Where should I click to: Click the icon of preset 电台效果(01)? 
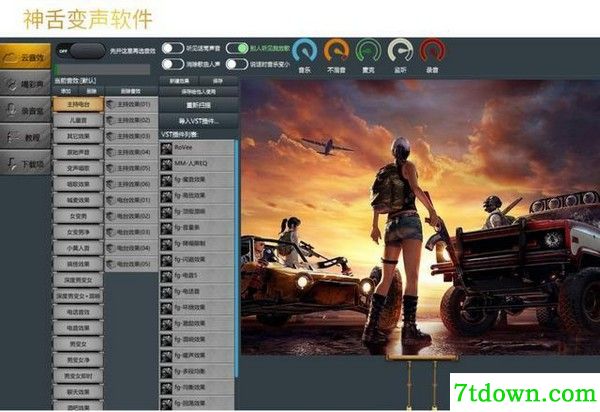coord(111,200)
